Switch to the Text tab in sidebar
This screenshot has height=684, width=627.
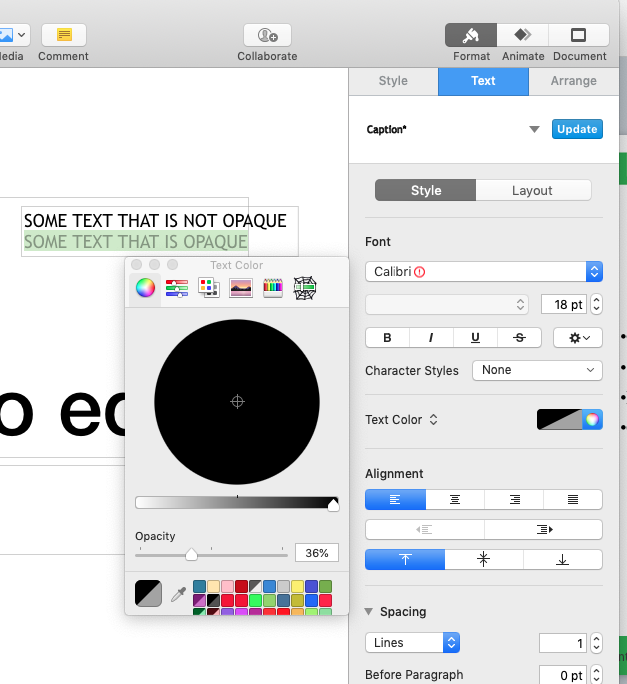coord(483,81)
